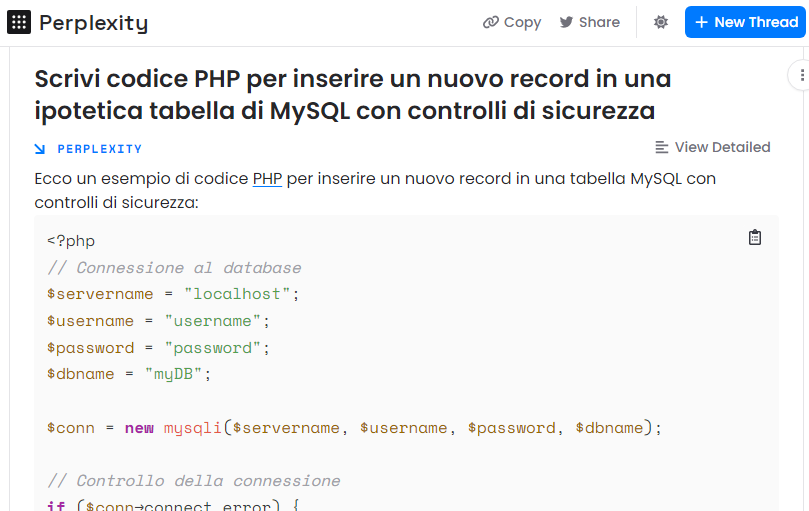This screenshot has width=809, height=511.
Task: Open the three-dot more options menu
Action: coord(801,75)
